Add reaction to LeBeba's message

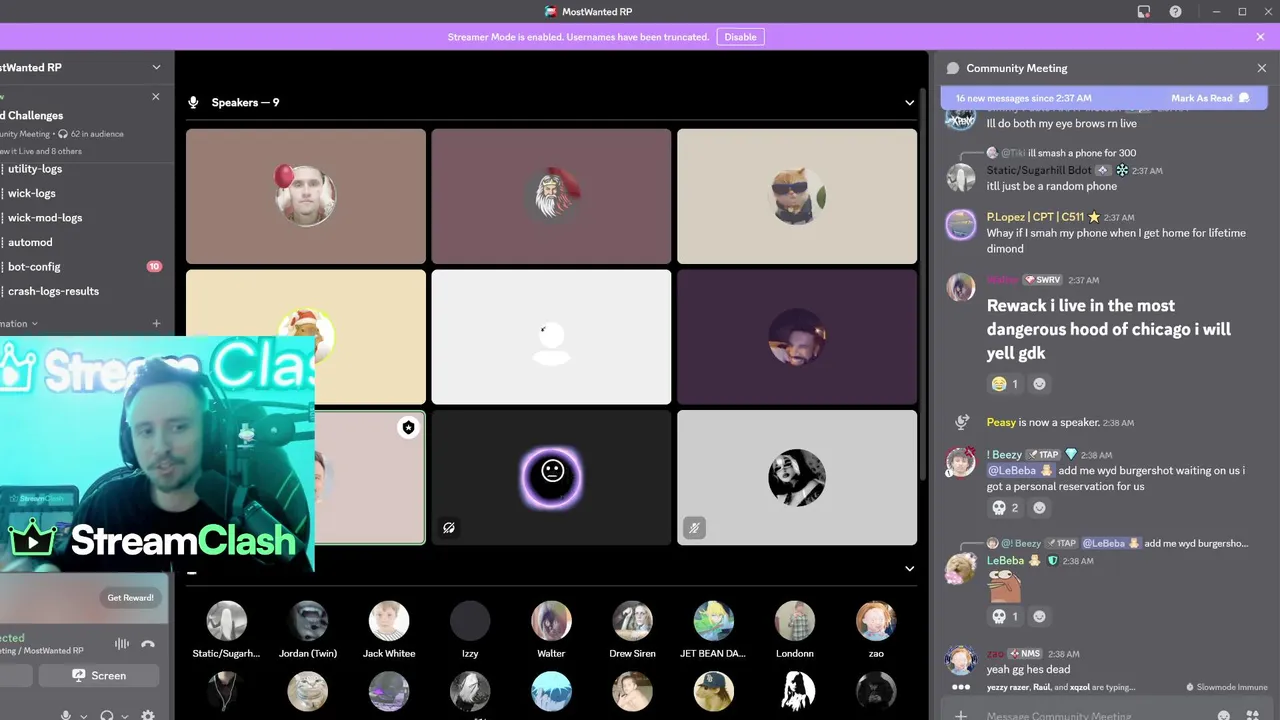coord(1040,617)
